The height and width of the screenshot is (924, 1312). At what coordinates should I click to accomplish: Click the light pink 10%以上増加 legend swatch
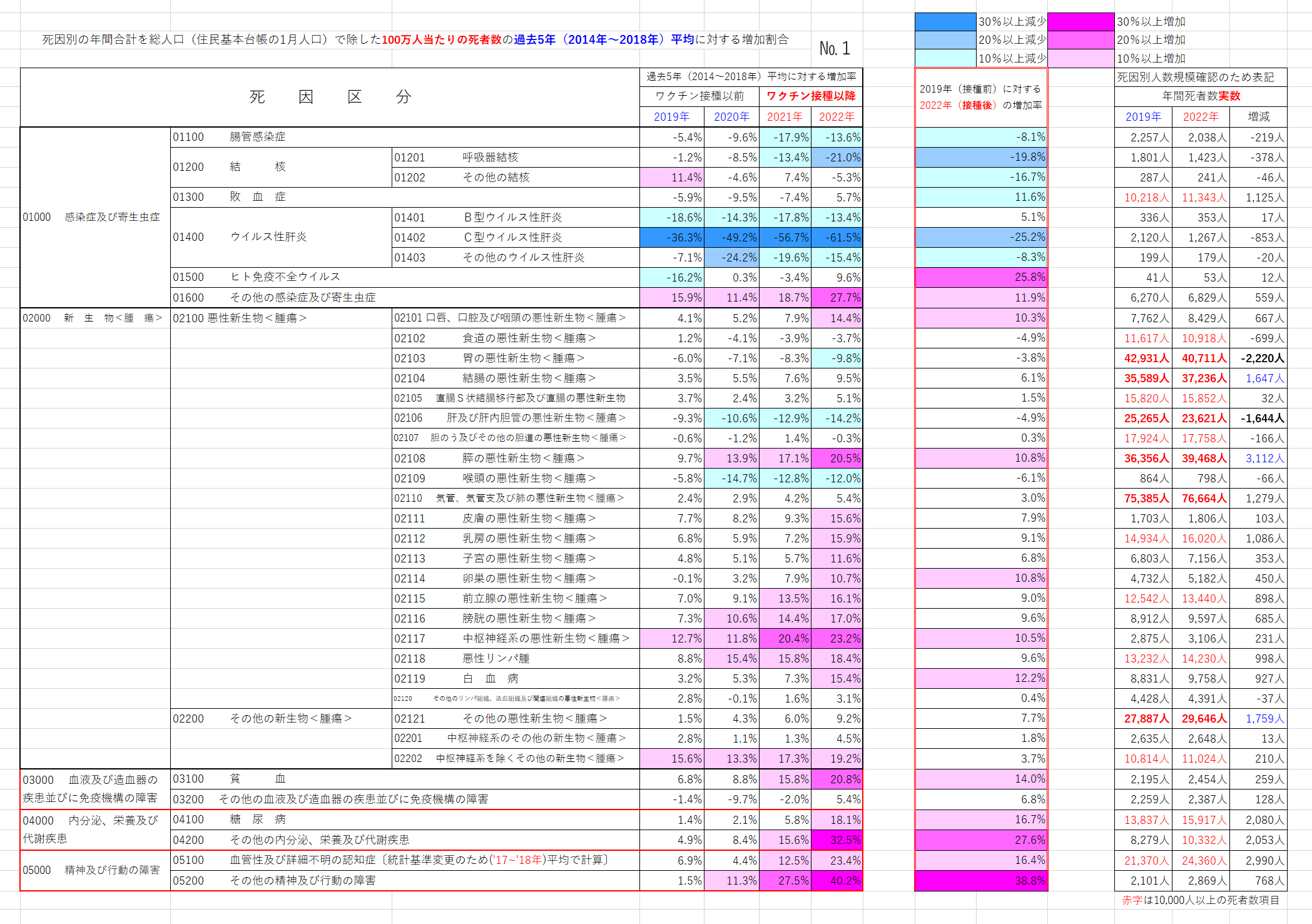pos(1081,58)
